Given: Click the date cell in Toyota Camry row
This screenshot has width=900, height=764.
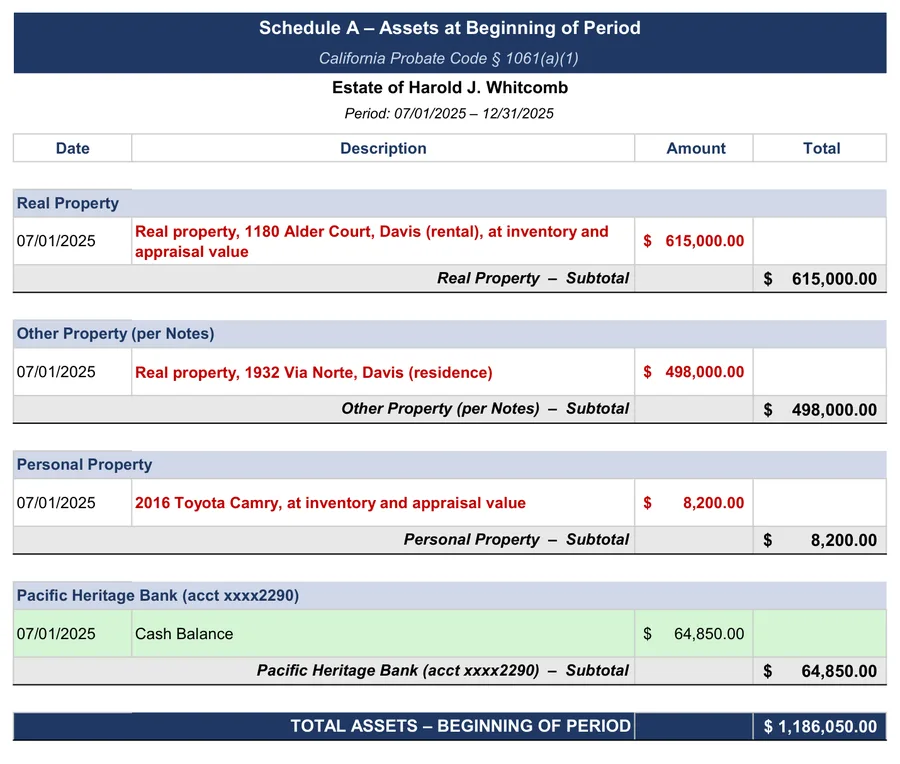Looking at the screenshot, I should (72, 503).
